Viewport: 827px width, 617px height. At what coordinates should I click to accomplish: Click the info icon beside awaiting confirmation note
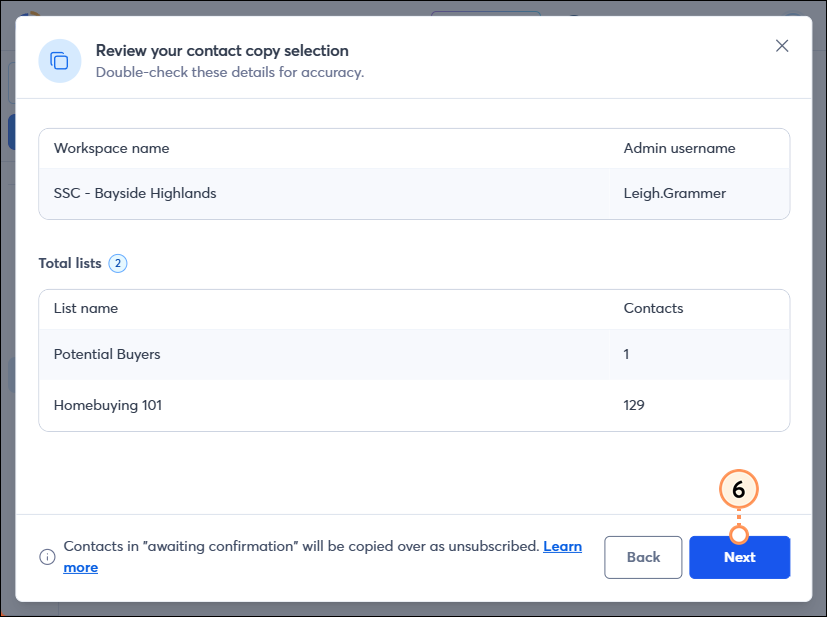tap(47, 556)
